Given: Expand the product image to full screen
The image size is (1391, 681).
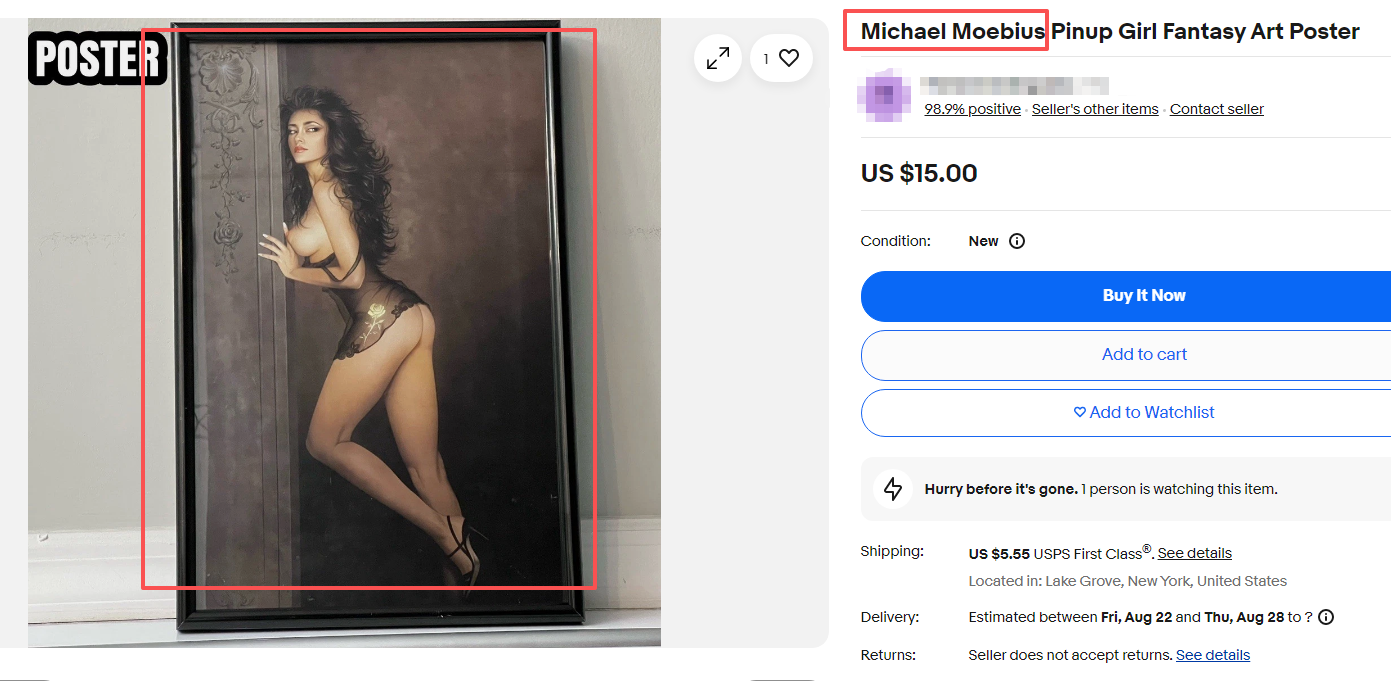Looking at the screenshot, I should 718,59.
